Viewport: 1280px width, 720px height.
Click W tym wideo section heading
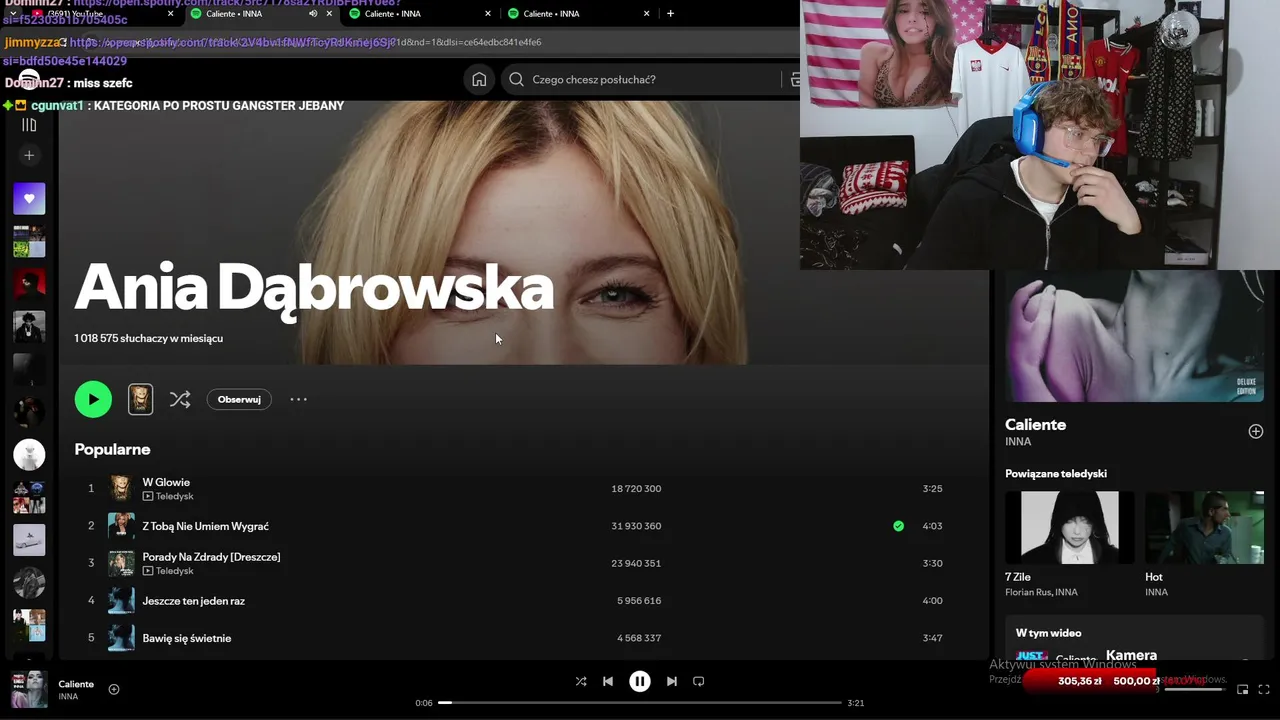coord(1048,633)
